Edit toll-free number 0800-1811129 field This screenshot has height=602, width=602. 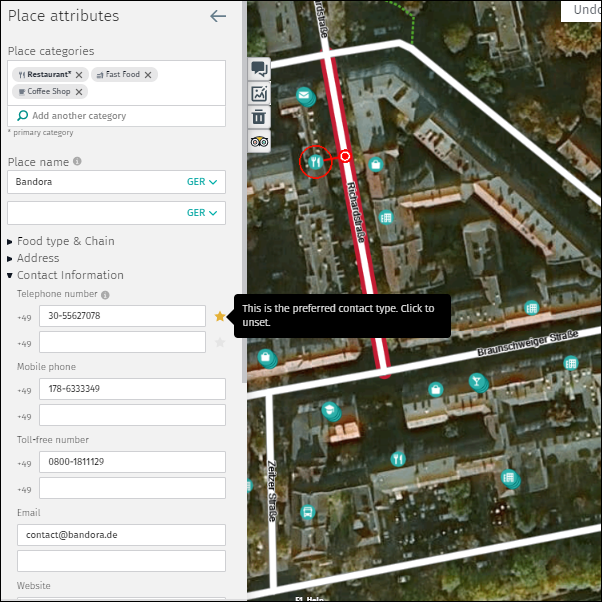(132, 462)
